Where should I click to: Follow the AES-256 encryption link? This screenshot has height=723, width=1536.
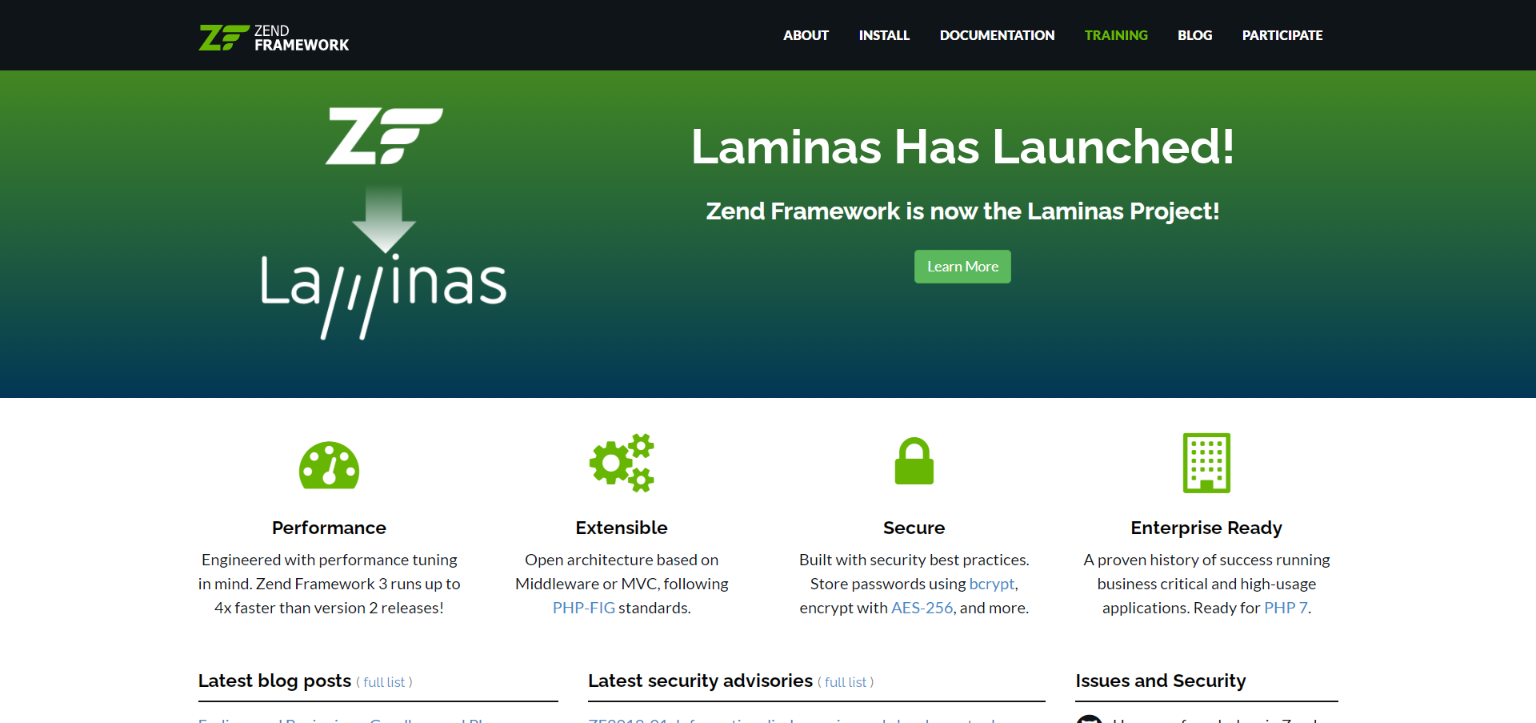click(922, 607)
